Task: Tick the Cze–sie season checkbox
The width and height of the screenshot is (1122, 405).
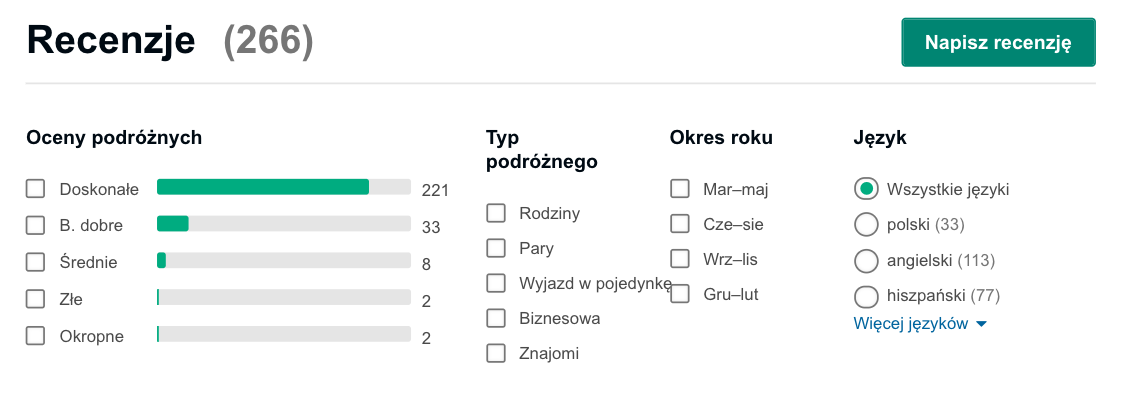Action: pyautogui.click(x=680, y=224)
